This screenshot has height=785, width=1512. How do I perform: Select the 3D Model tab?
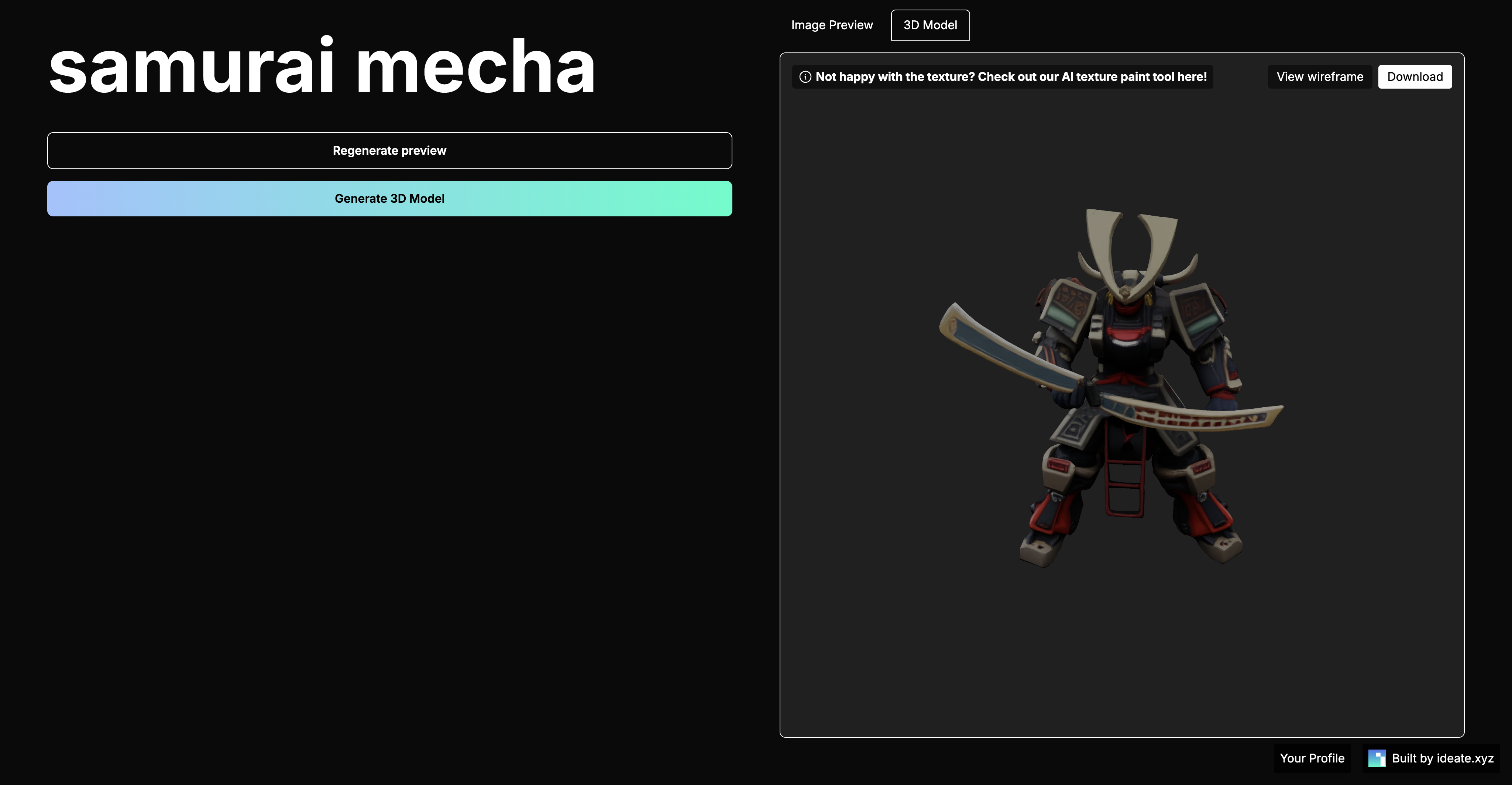(x=930, y=25)
